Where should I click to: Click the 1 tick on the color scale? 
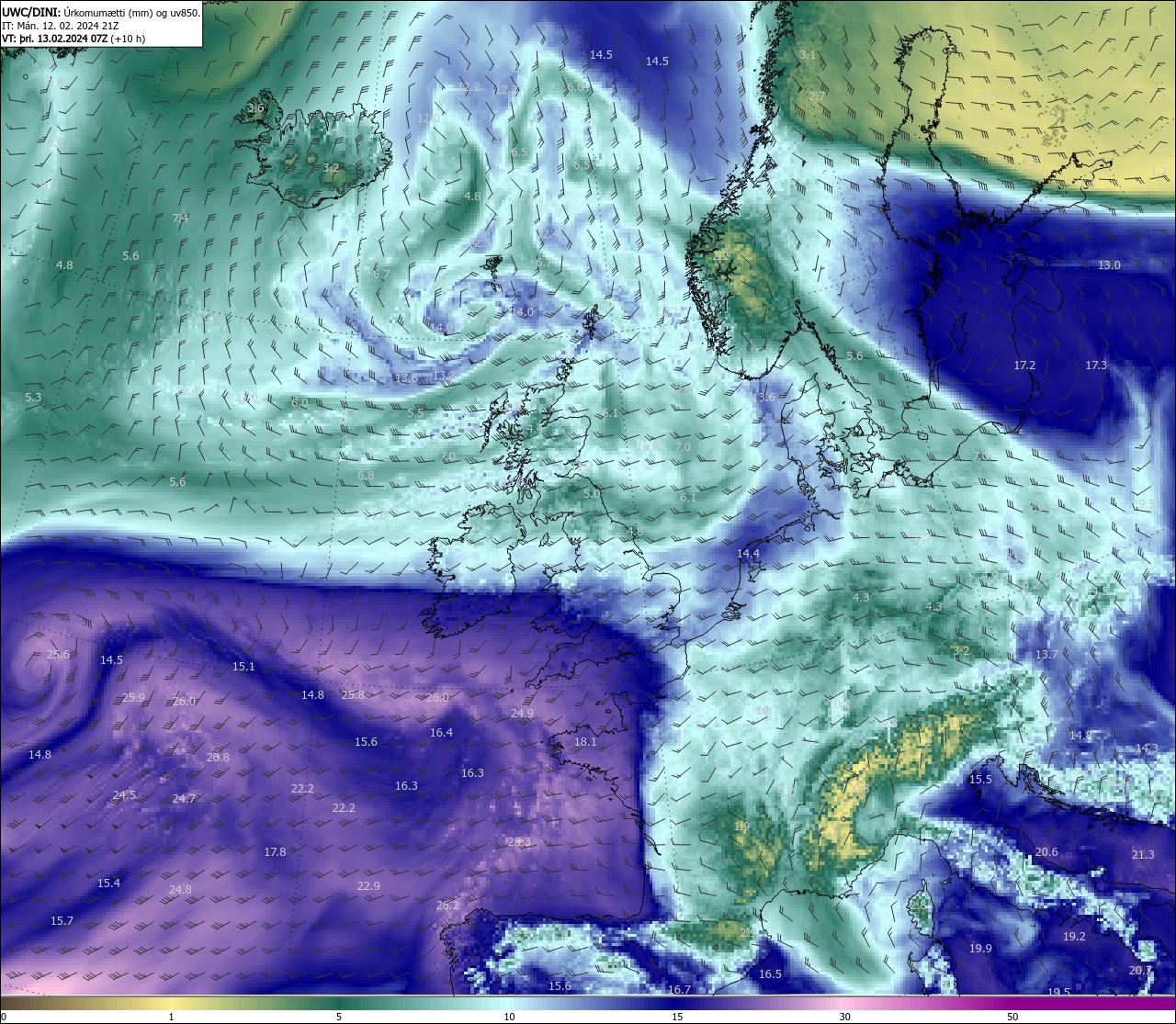[x=172, y=1017]
